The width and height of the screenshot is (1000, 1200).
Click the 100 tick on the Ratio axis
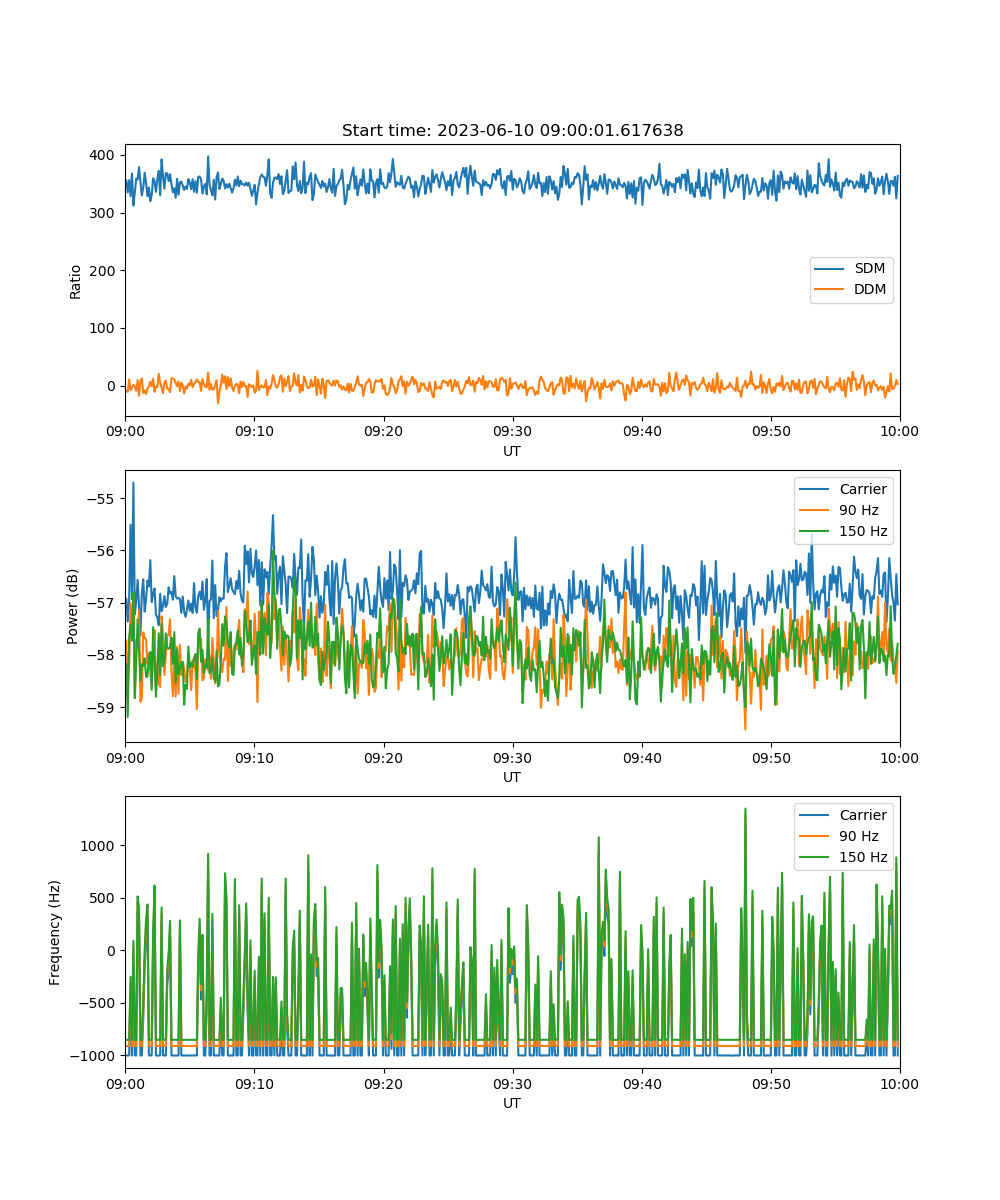point(104,328)
